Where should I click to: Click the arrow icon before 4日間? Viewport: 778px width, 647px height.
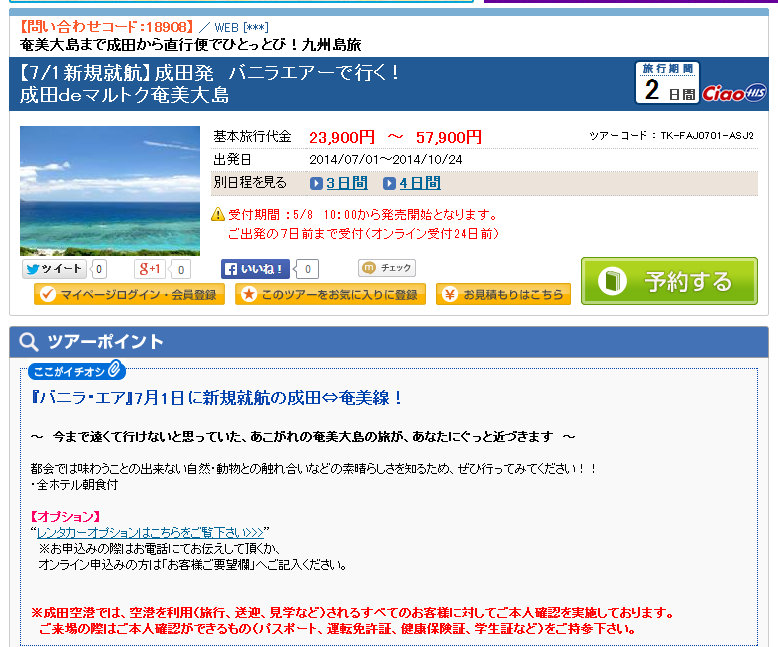389,184
